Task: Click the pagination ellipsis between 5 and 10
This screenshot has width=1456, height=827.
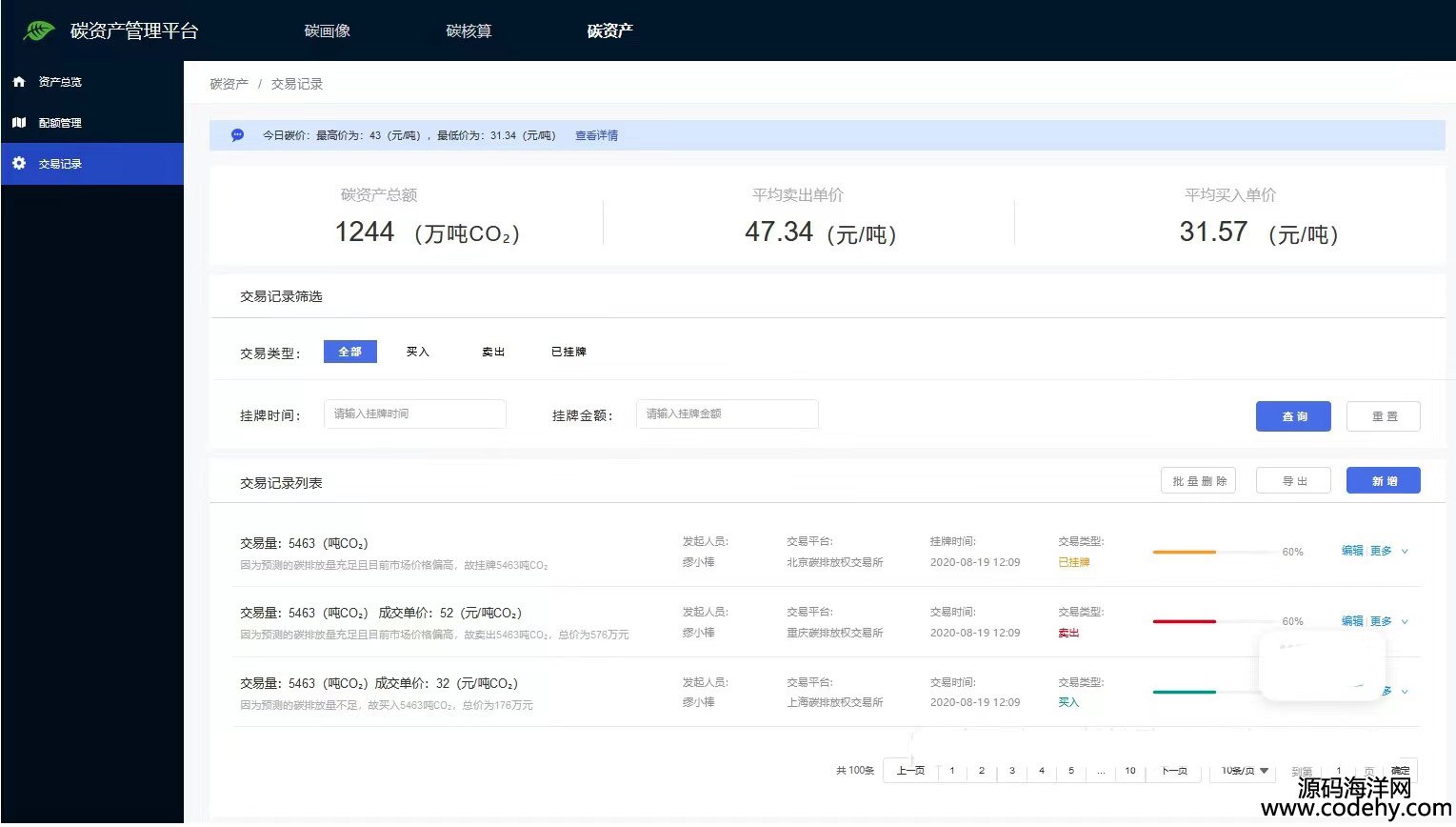Action: click(x=1101, y=771)
